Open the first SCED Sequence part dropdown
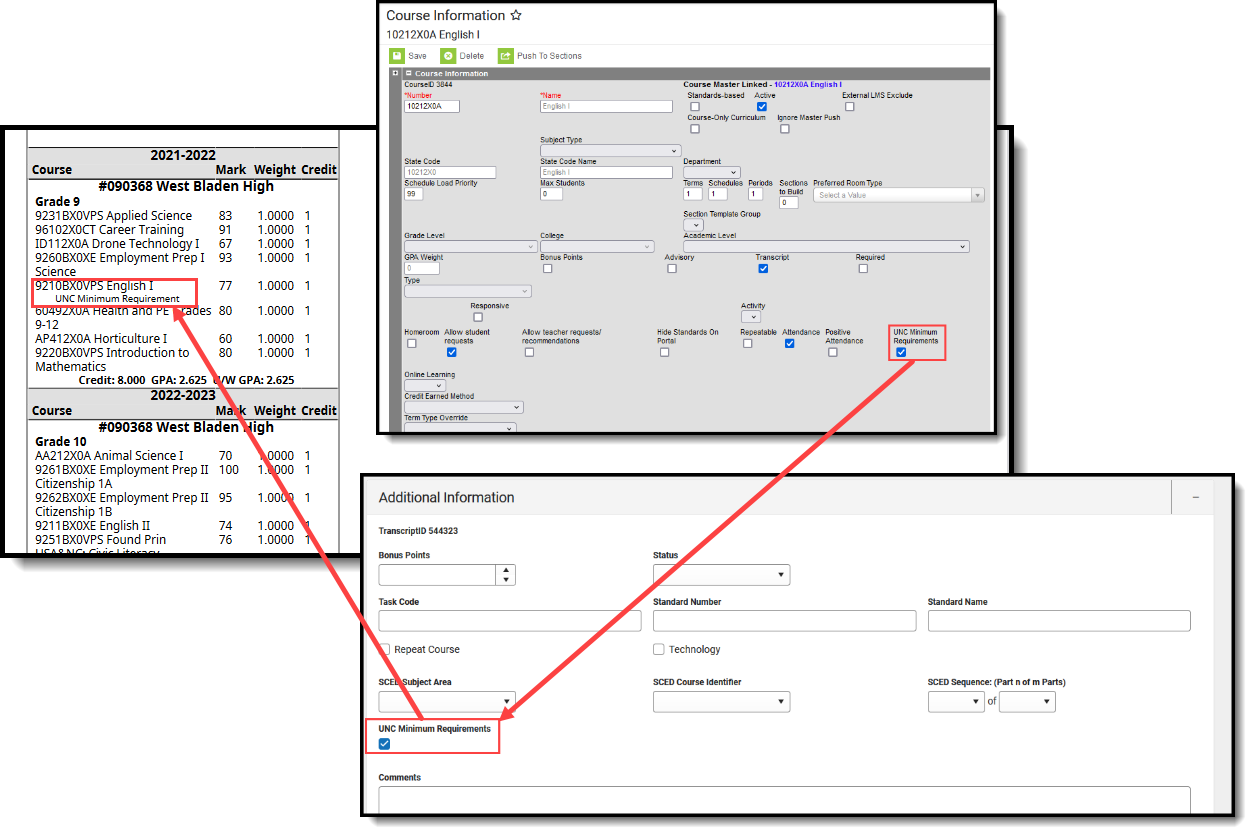1253x835 pixels. tap(956, 702)
